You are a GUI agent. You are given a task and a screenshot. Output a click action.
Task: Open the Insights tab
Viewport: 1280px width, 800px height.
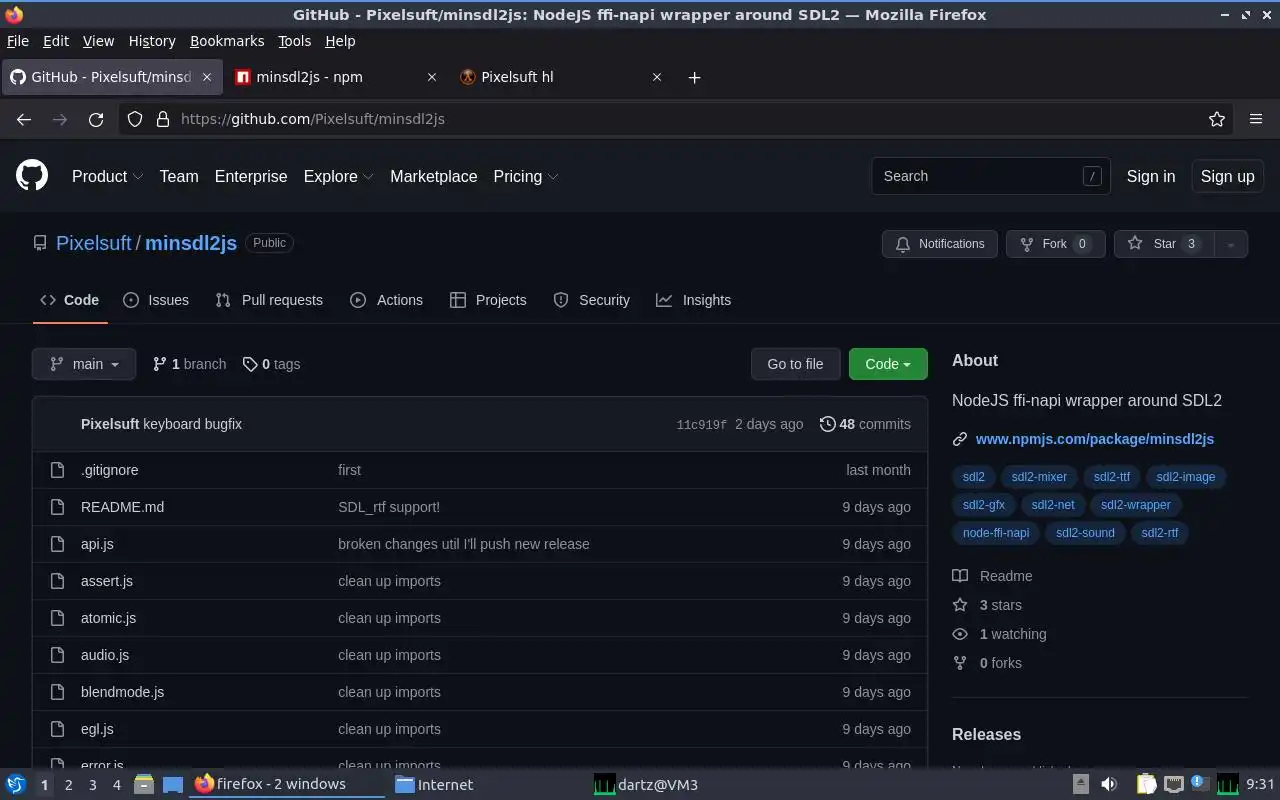(x=693, y=300)
